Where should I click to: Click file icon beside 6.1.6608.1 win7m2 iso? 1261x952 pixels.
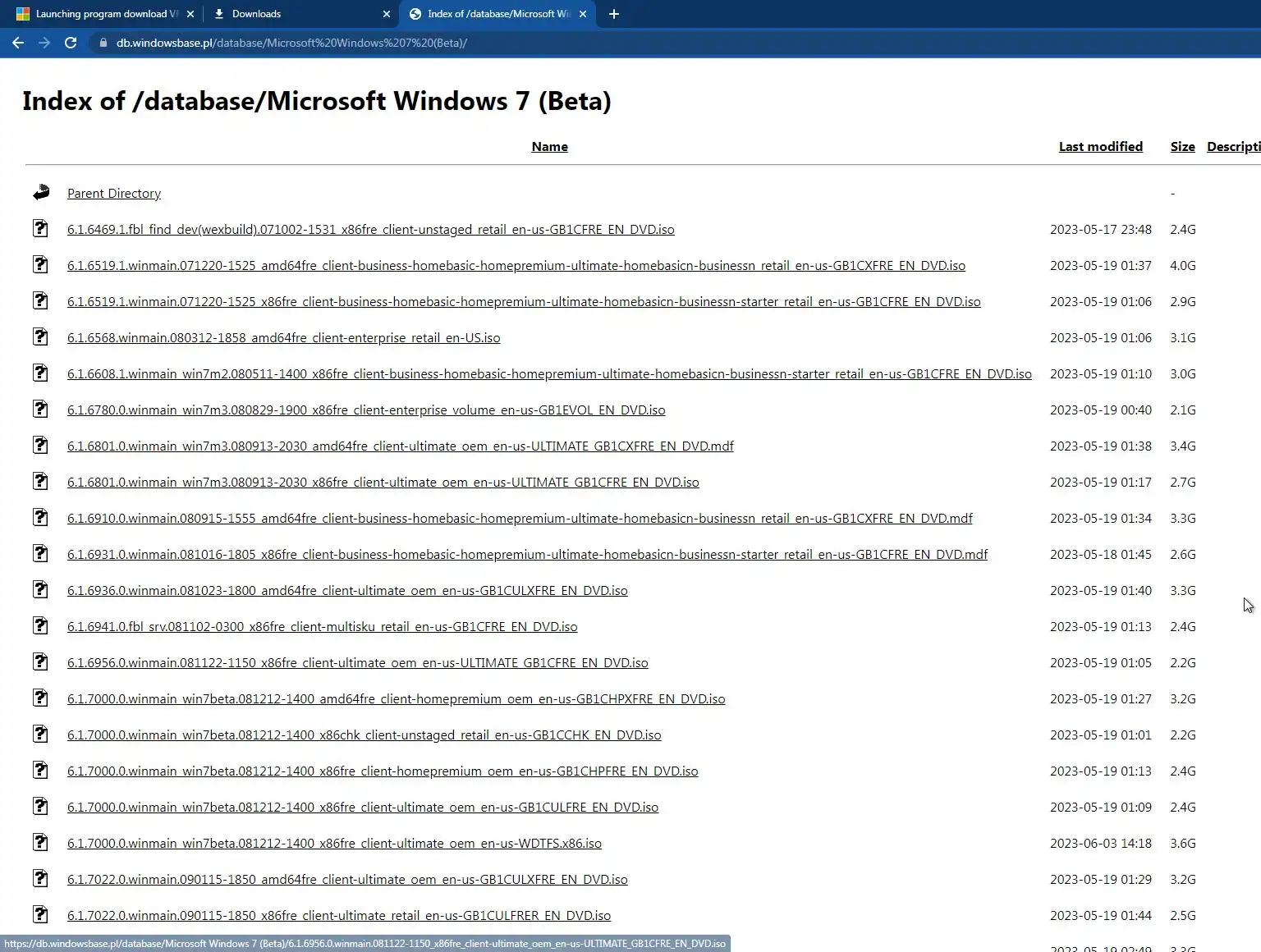click(x=40, y=373)
